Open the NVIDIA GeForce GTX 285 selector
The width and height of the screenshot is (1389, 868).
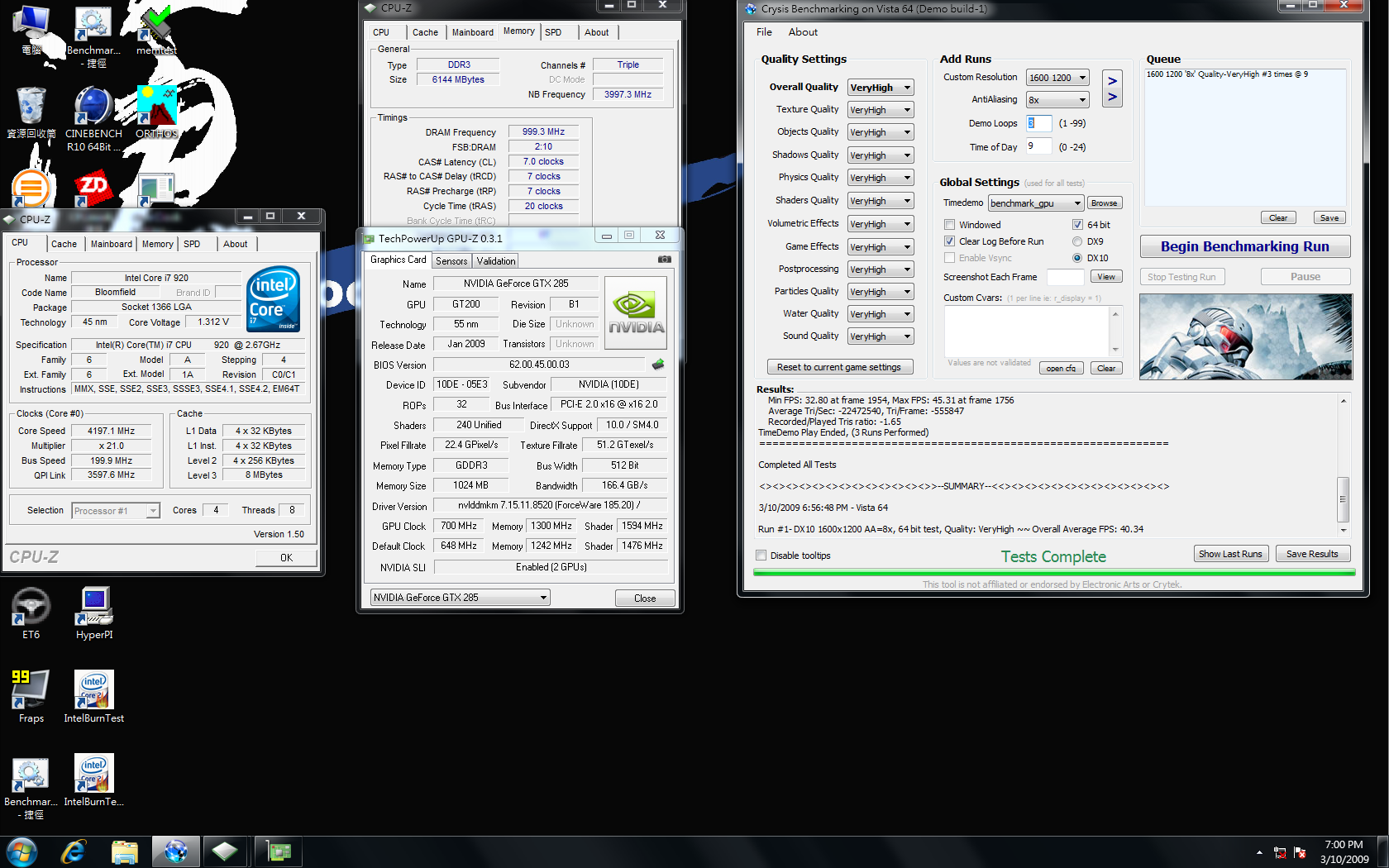[x=460, y=598]
